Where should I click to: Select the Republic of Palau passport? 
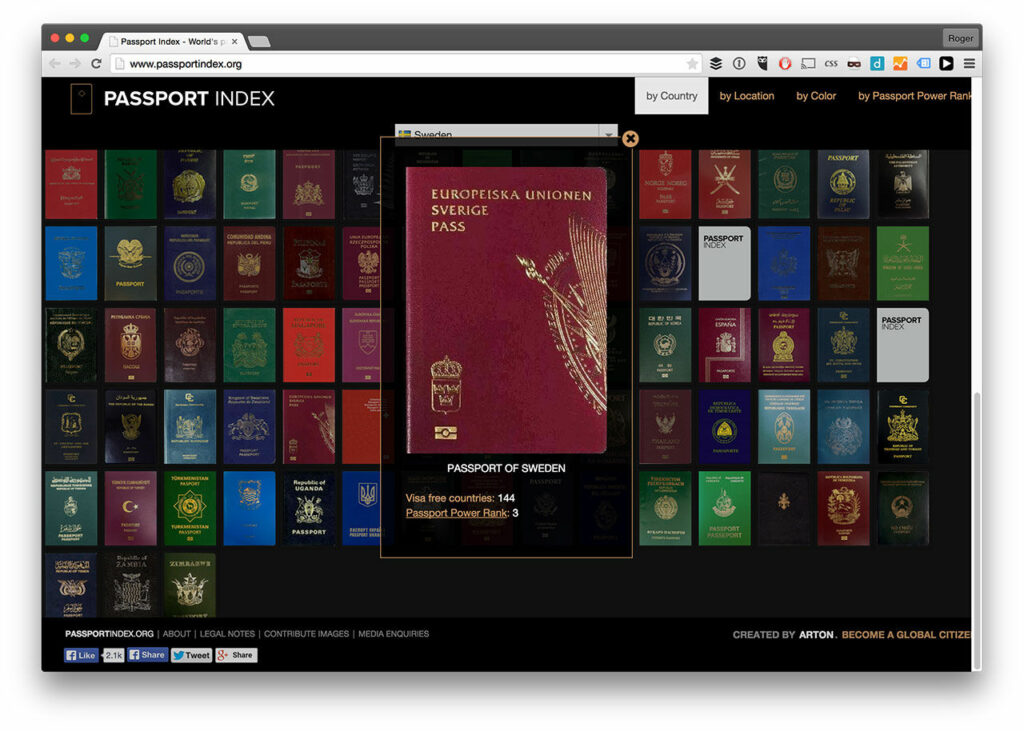tap(843, 184)
